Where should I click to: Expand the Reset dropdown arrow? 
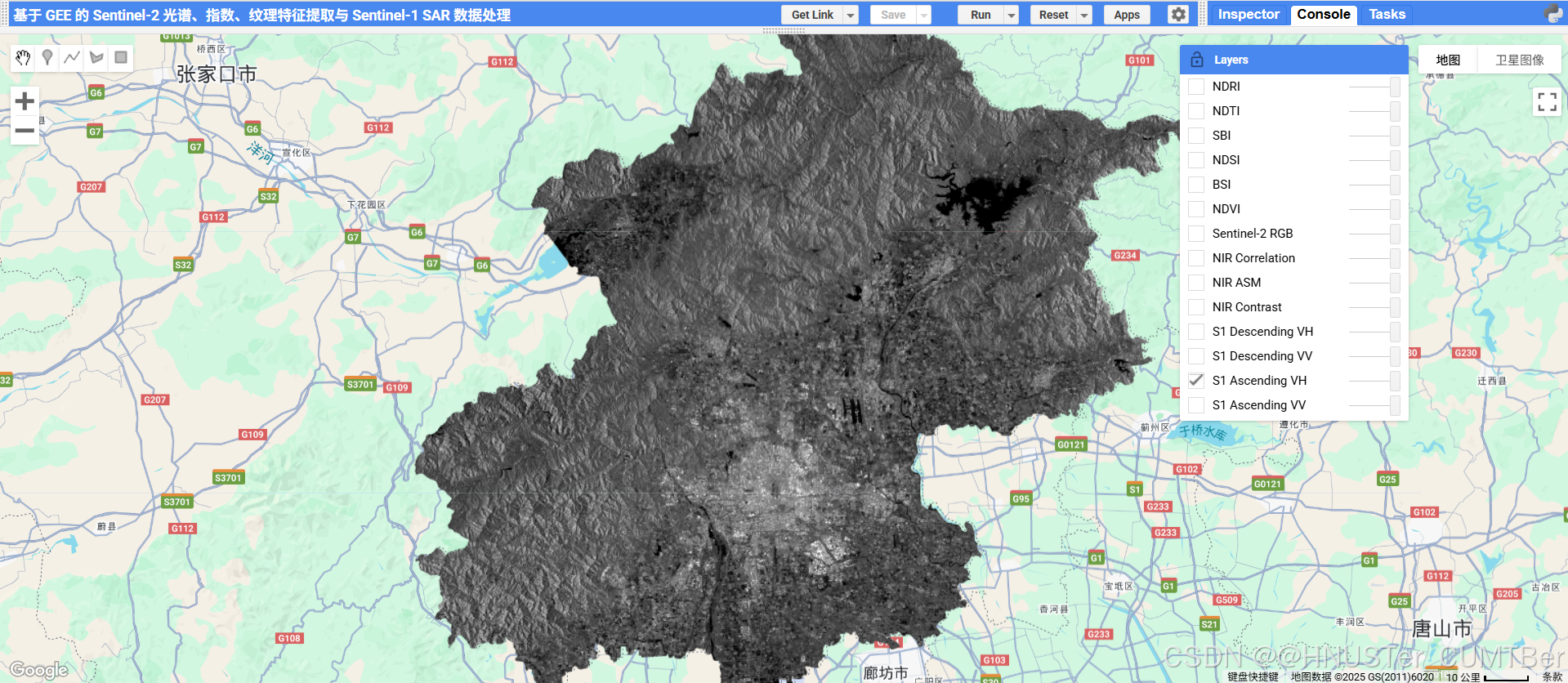pos(1084,15)
